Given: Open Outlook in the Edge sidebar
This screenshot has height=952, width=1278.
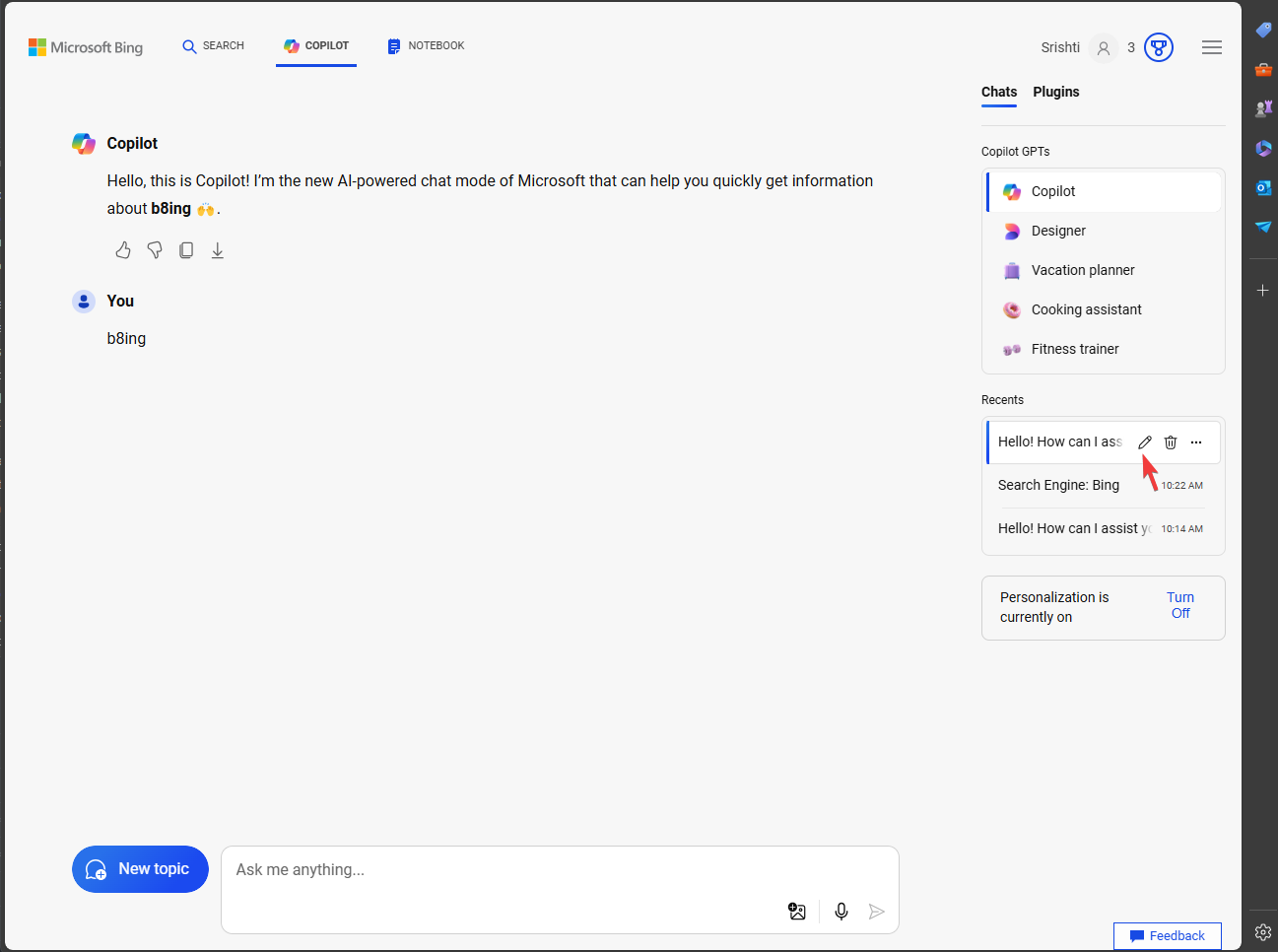Looking at the screenshot, I should coord(1263,187).
